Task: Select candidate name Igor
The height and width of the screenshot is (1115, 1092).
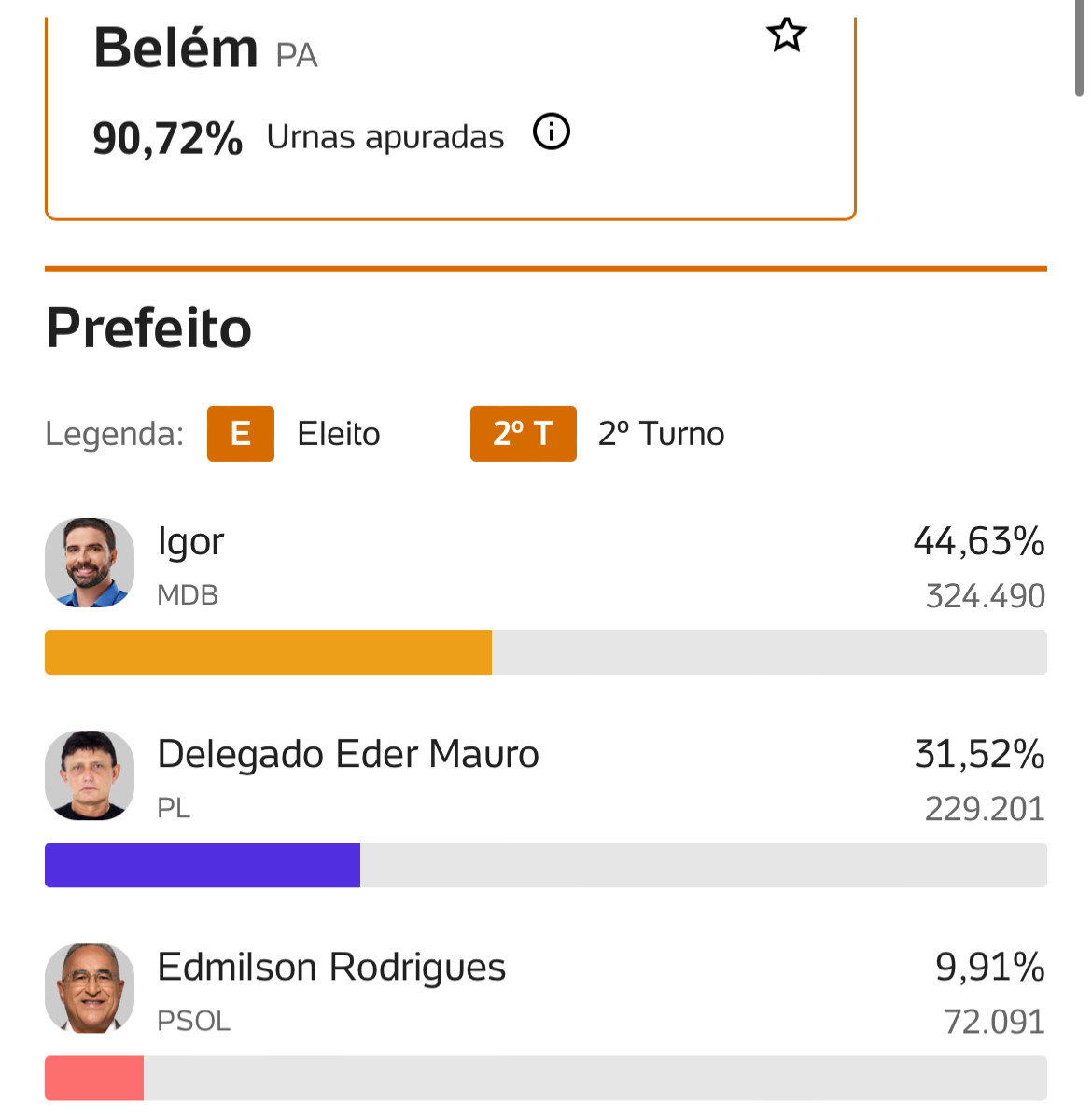Action: coord(190,542)
